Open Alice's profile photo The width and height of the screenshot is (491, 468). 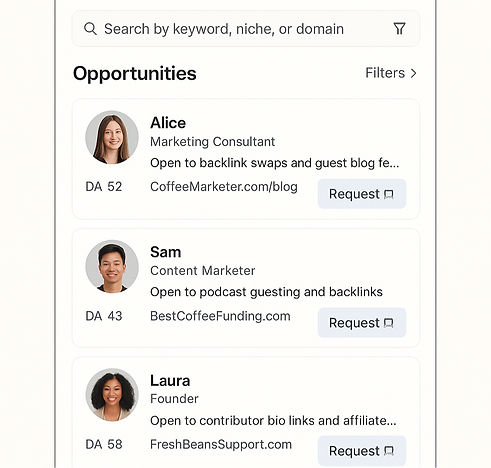pos(112,138)
